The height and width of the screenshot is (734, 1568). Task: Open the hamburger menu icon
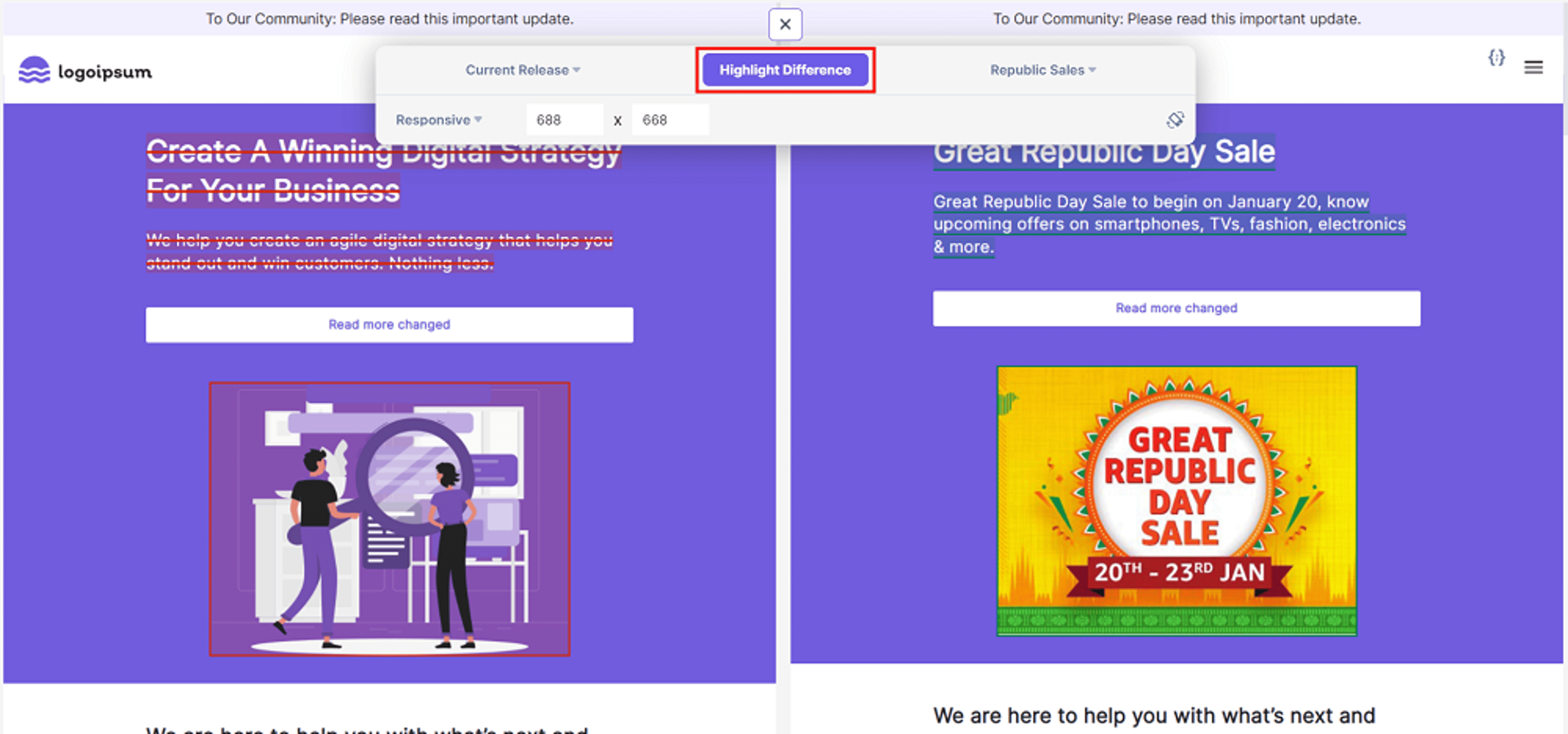pyautogui.click(x=1533, y=67)
